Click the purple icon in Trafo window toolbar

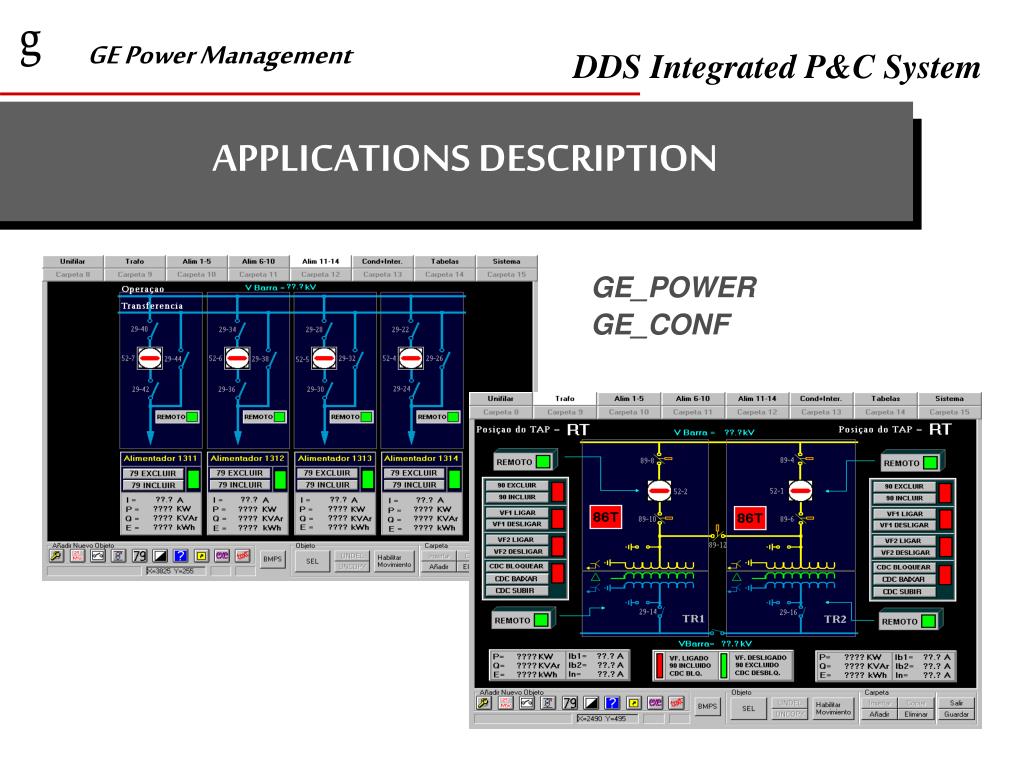pyautogui.click(x=655, y=703)
